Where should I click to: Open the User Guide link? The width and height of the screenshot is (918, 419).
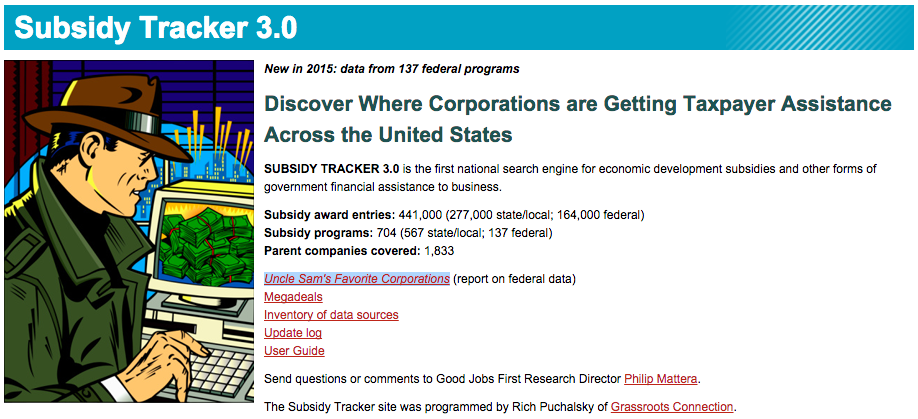pos(294,351)
